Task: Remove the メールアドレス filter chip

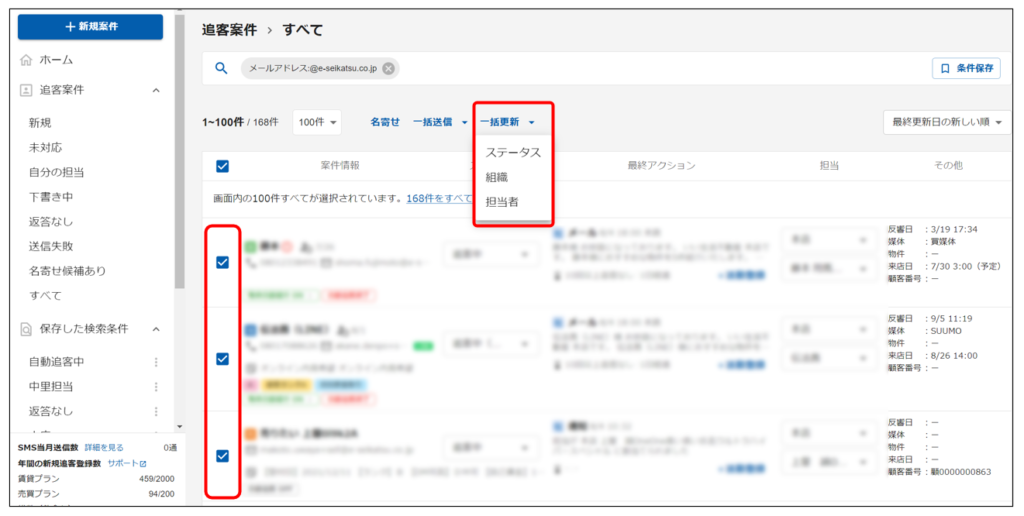Action: point(389,69)
